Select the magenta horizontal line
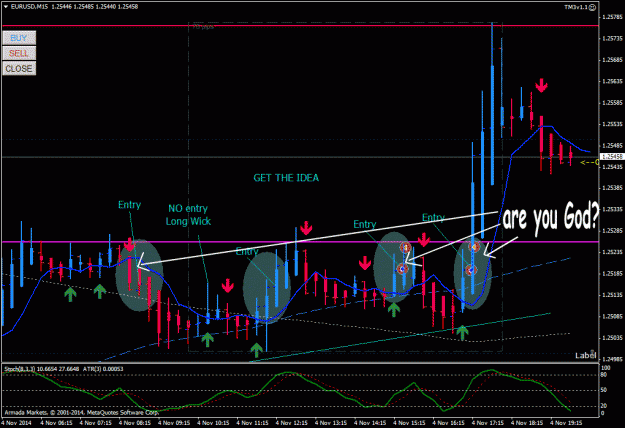Screen dimensions: 625x428 [x=300, y=242]
